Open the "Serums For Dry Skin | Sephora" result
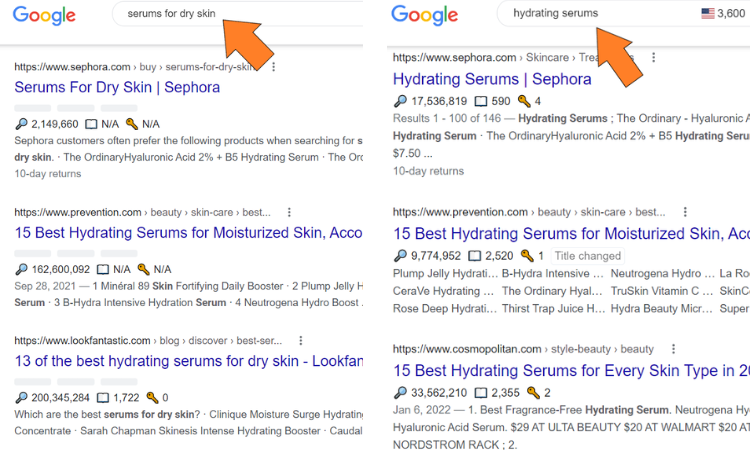 117,87
